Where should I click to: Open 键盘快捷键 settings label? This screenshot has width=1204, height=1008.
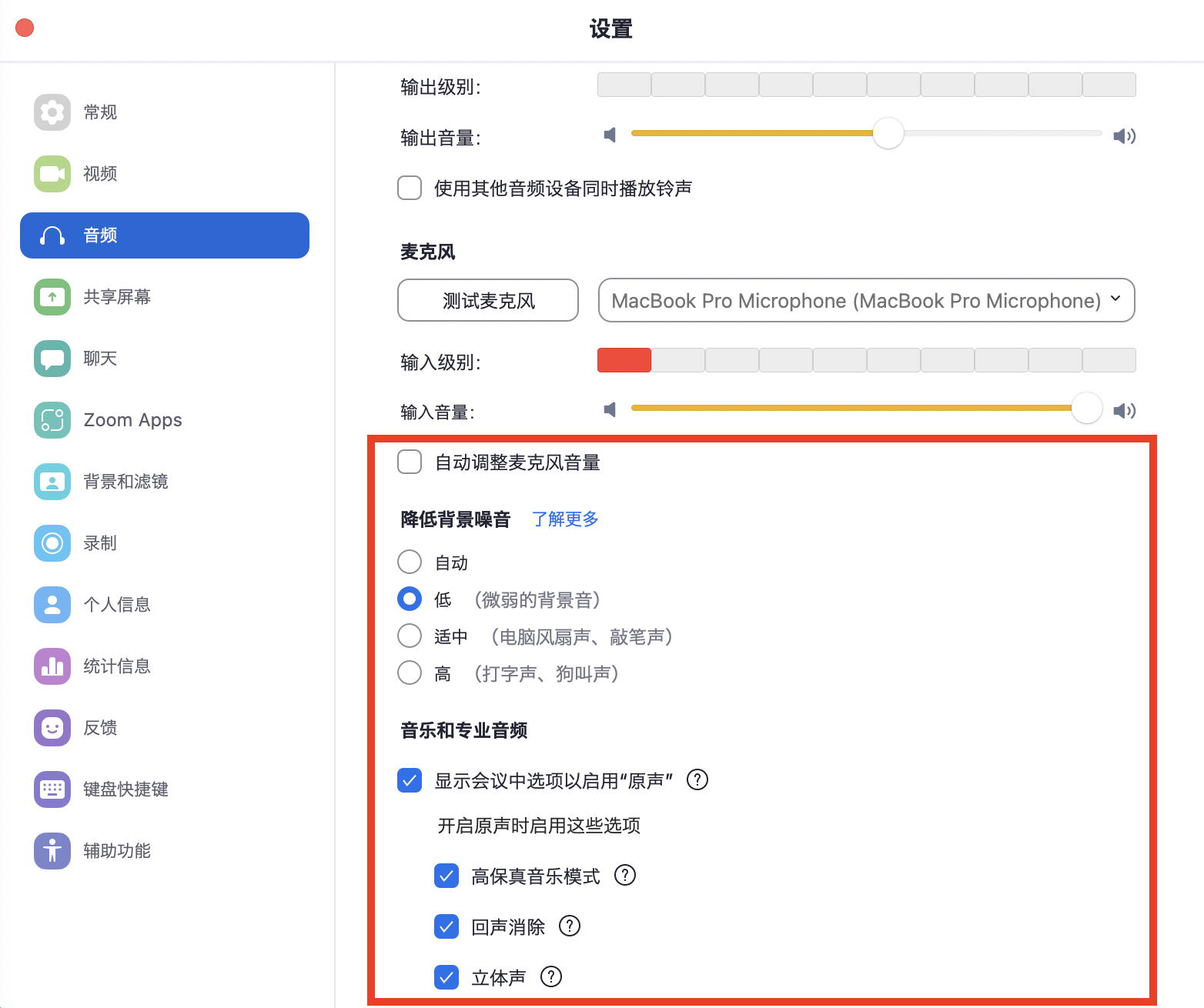125,789
